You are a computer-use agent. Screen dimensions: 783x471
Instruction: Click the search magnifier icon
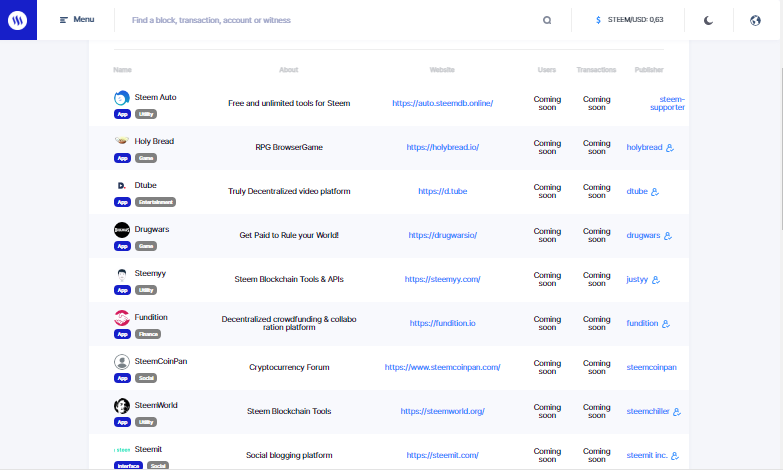[547, 20]
